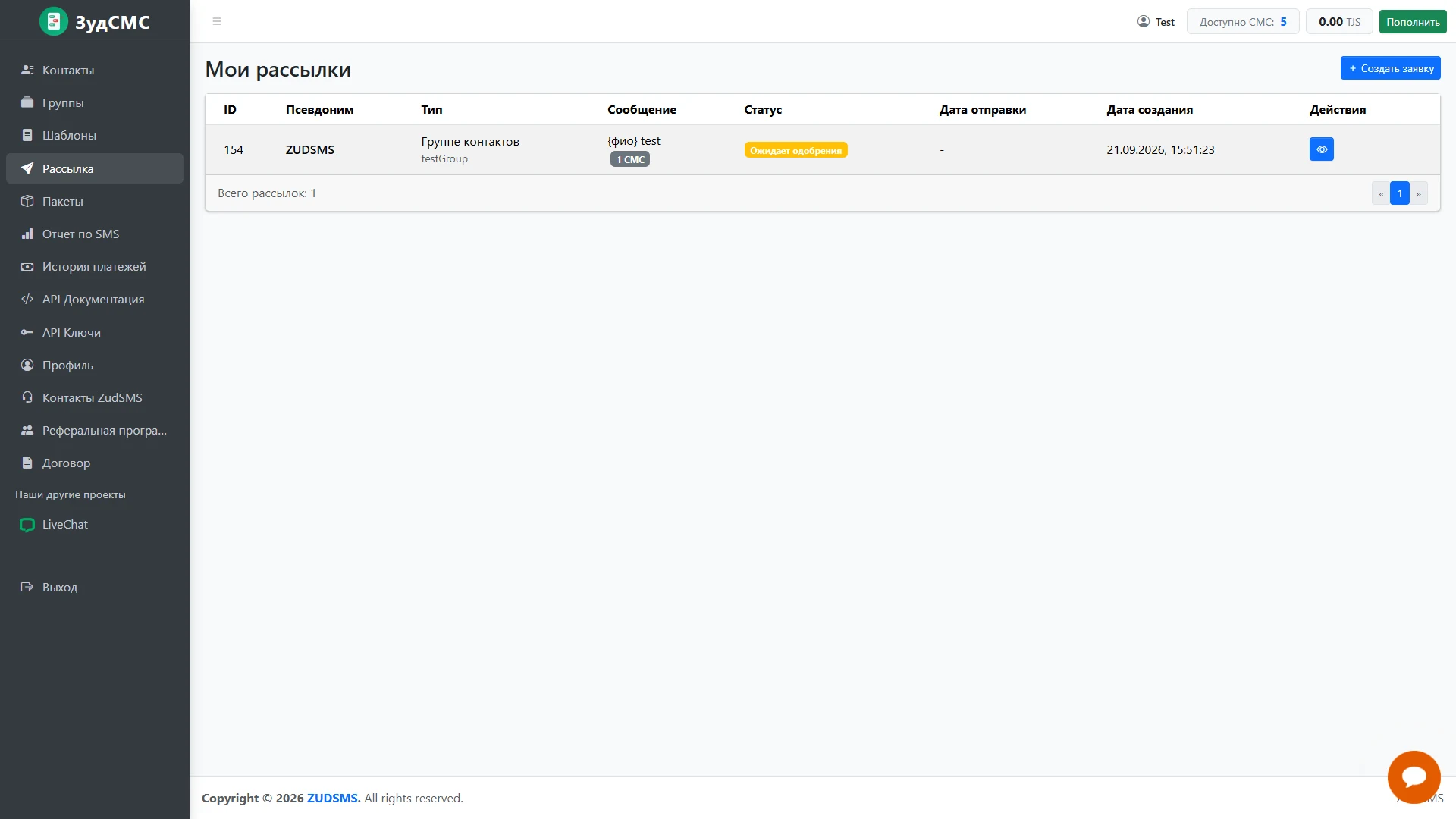Click Всего рассылок: 1 text

267,193
